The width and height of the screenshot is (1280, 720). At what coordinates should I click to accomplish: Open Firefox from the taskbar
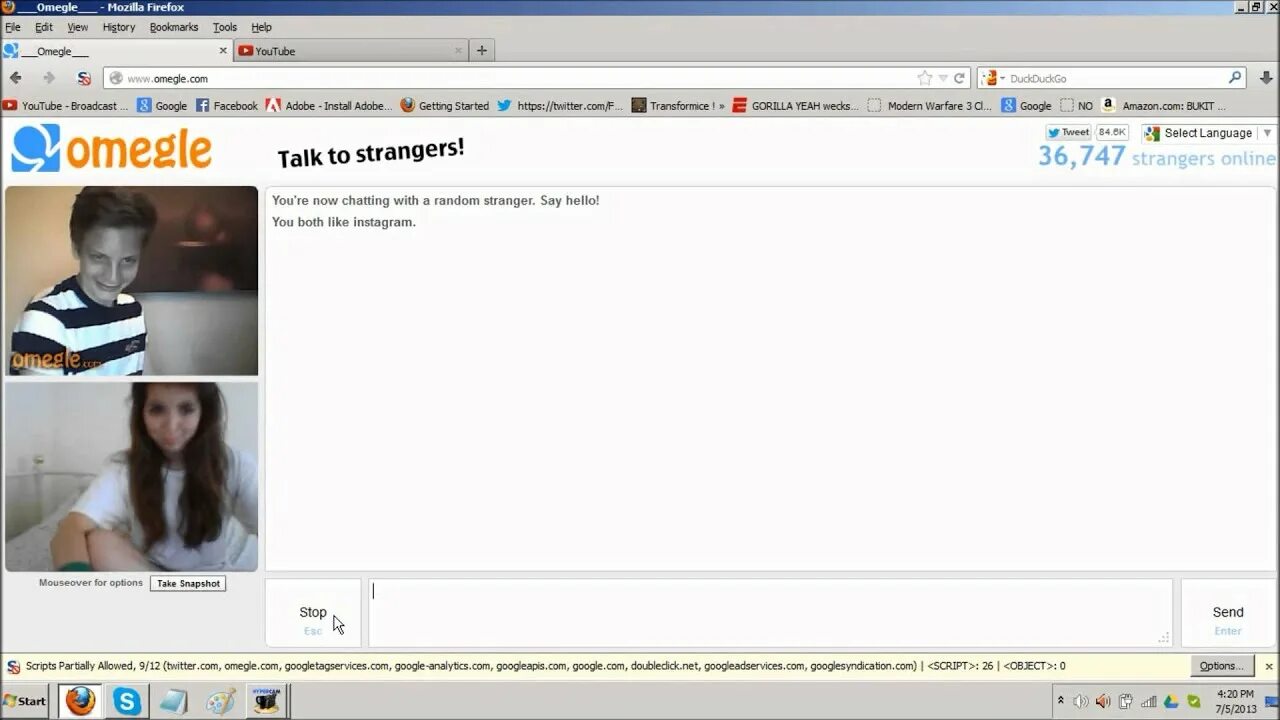point(80,701)
